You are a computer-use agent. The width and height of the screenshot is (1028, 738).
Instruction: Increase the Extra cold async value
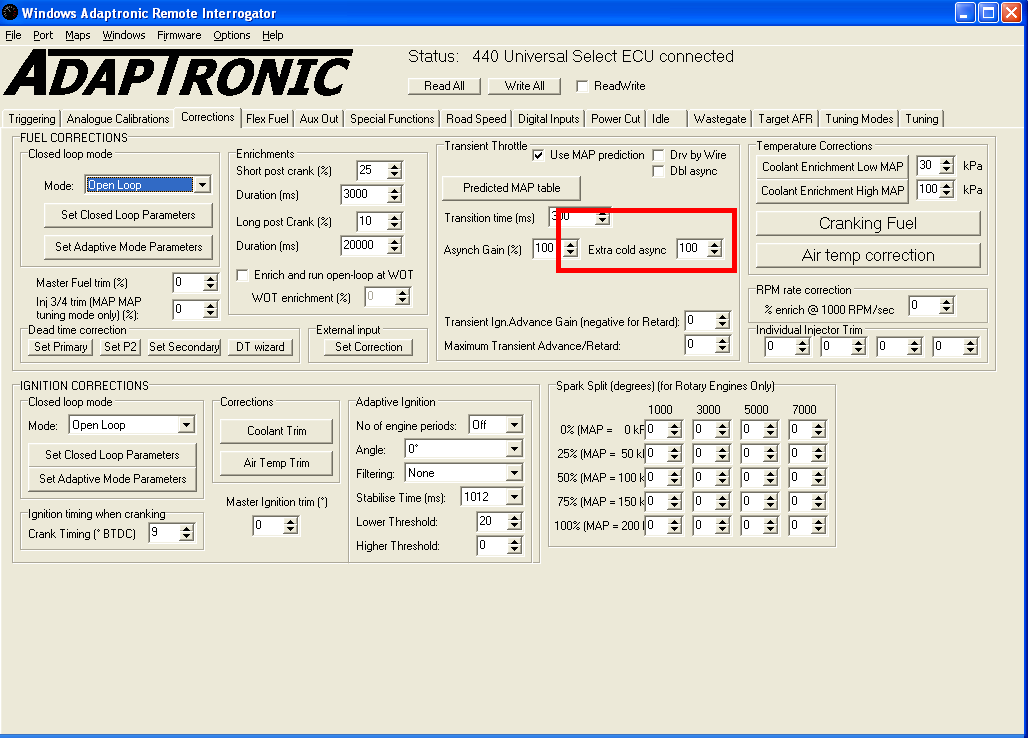click(x=714, y=244)
